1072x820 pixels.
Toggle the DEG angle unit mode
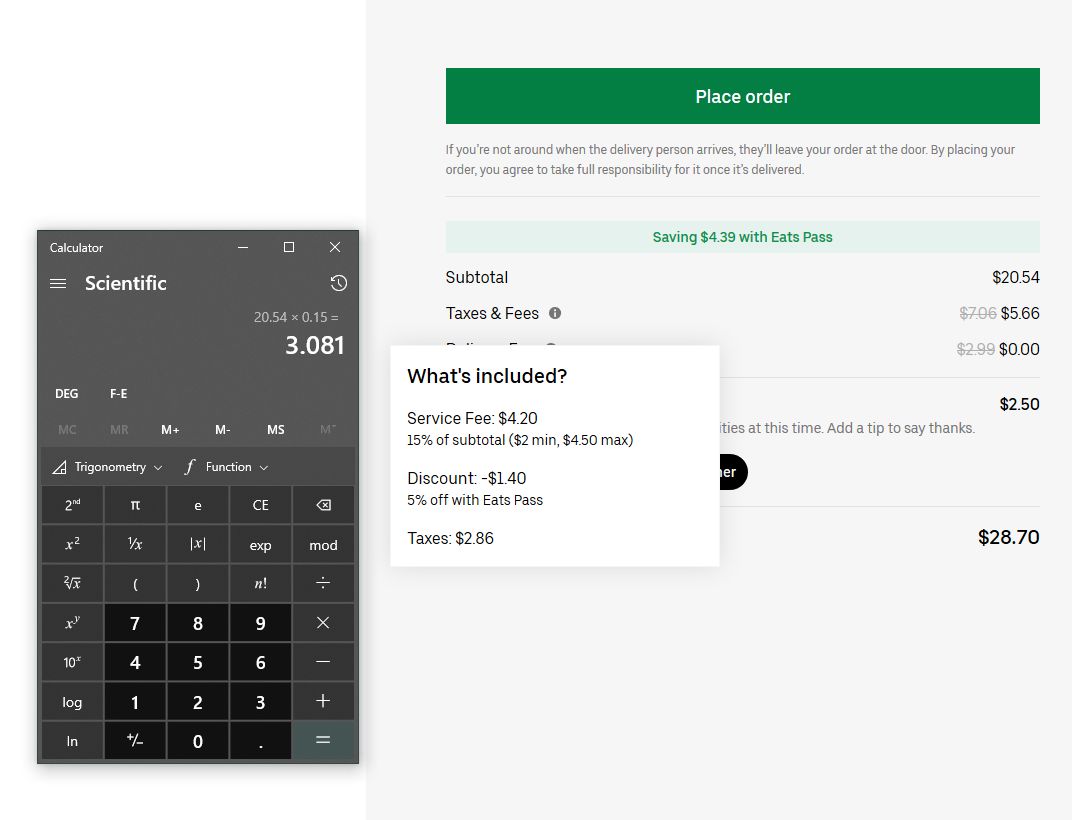point(67,394)
